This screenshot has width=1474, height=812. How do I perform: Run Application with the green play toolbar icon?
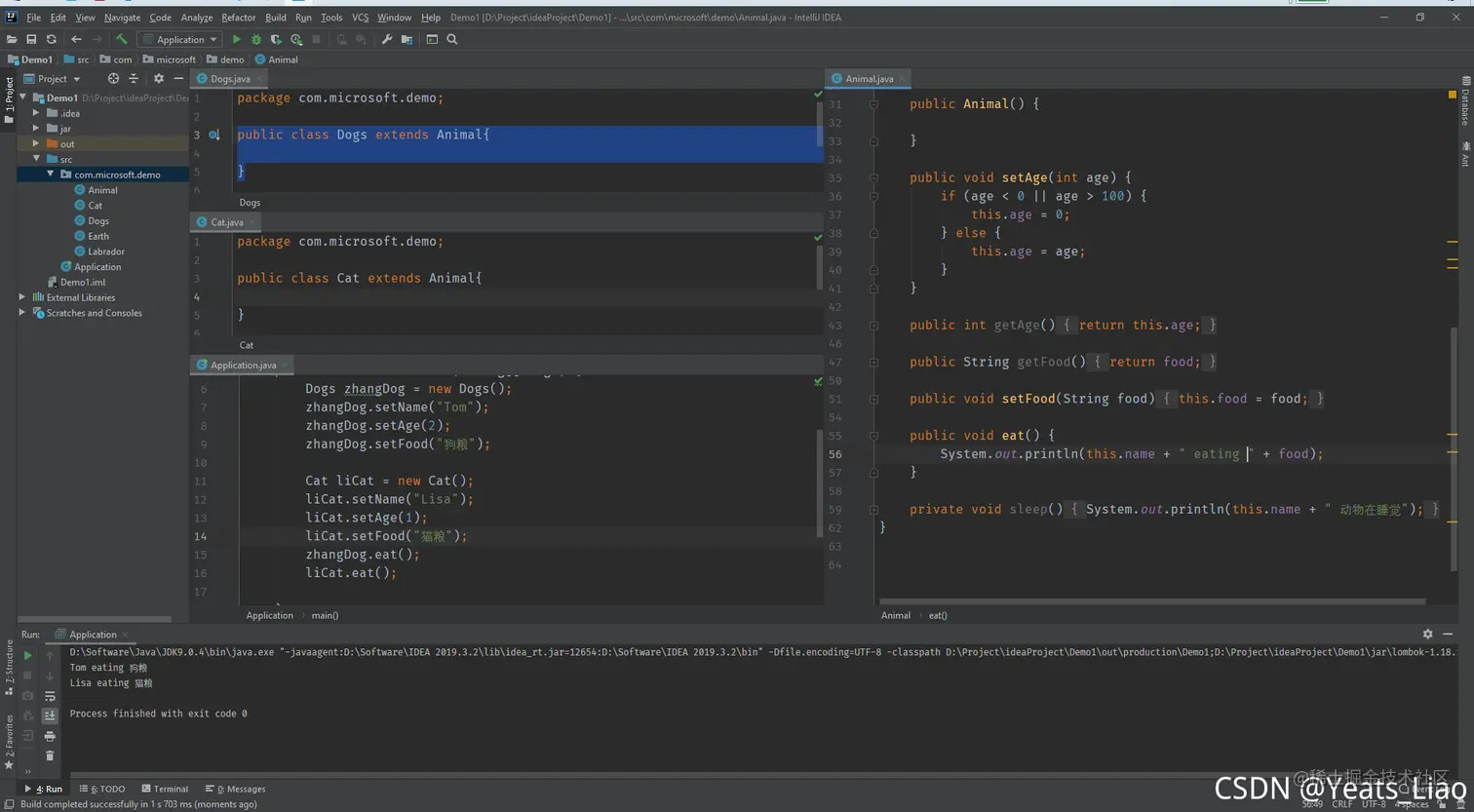tap(236, 39)
